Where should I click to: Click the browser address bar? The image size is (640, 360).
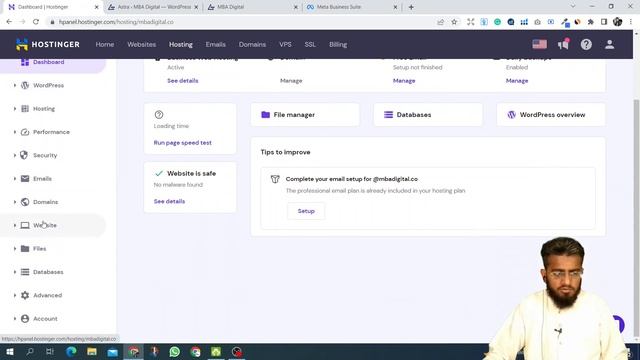(x=241, y=22)
